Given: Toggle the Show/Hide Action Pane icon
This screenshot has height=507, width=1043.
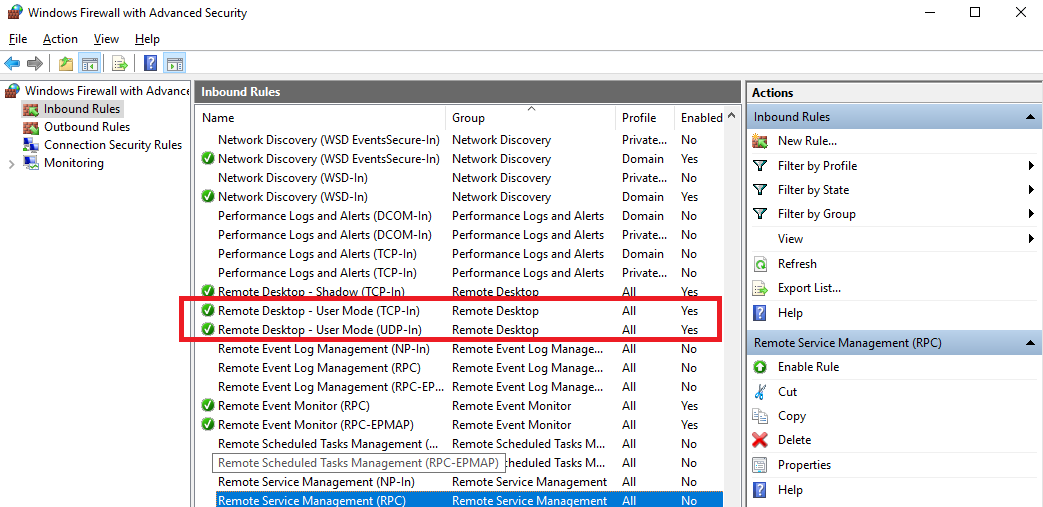Looking at the screenshot, I should (x=174, y=64).
